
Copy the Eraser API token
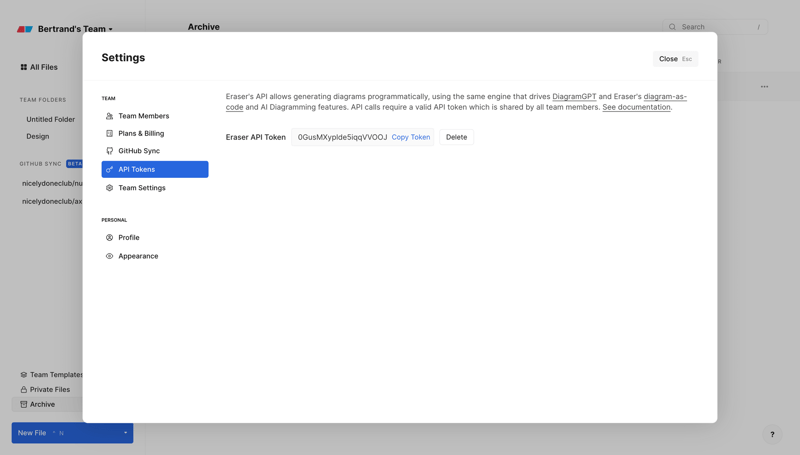pos(411,137)
